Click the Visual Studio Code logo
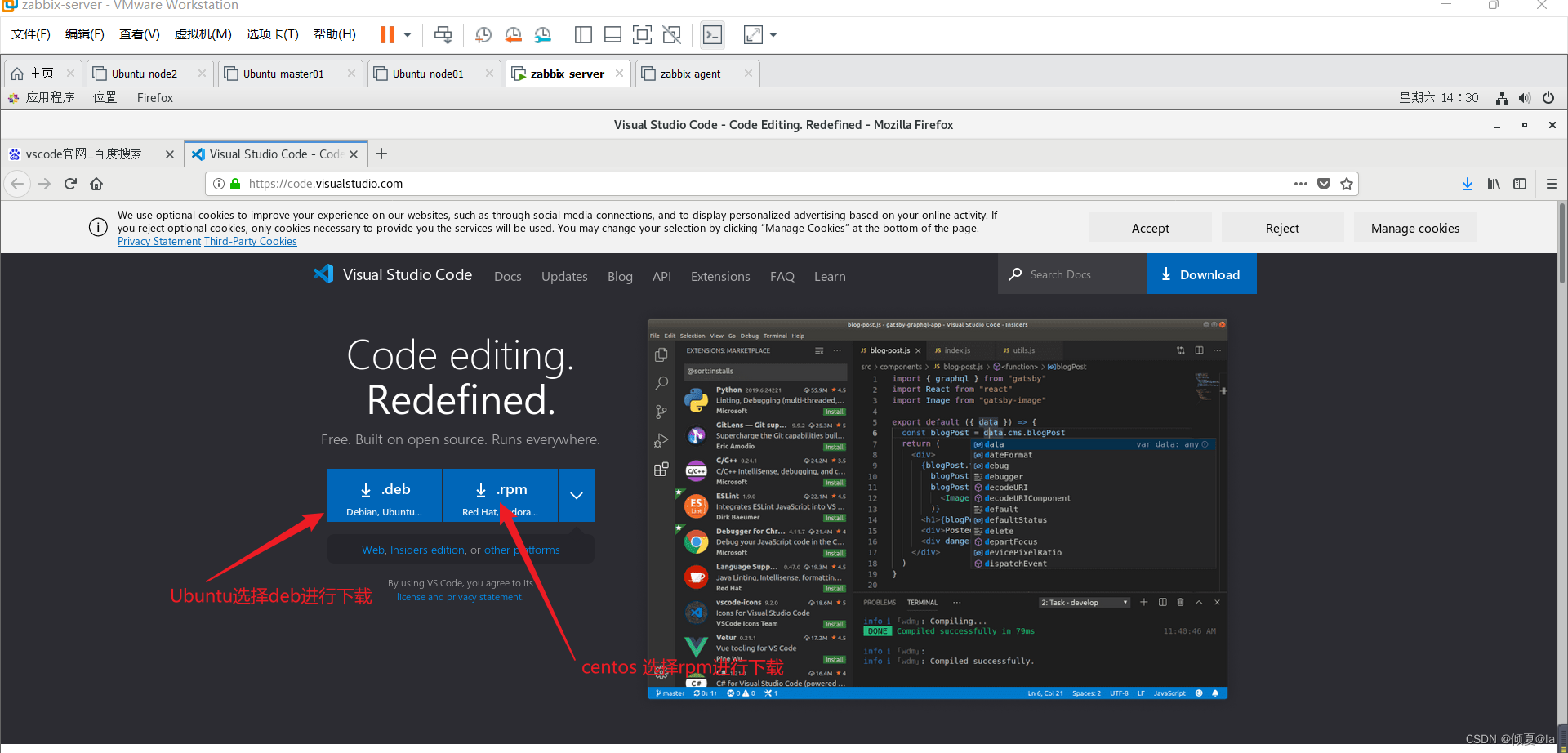Screen dimensions: 1568x753 click(x=393, y=274)
